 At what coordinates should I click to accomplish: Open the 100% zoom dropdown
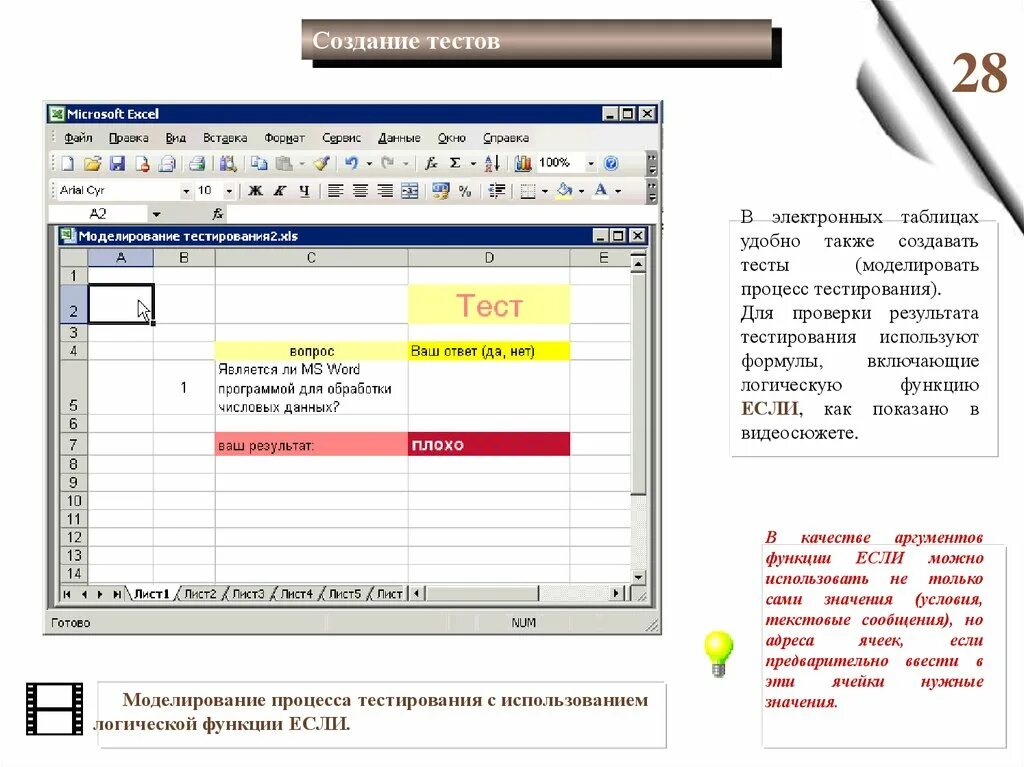click(590, 163)
